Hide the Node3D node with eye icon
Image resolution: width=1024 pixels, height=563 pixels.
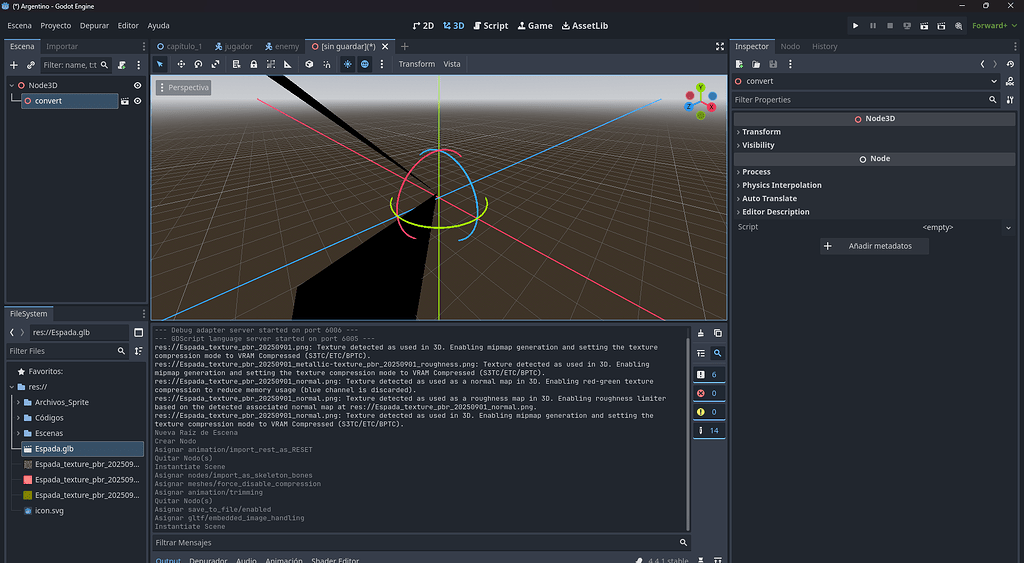pyautogui.click(x=138, y=86)
